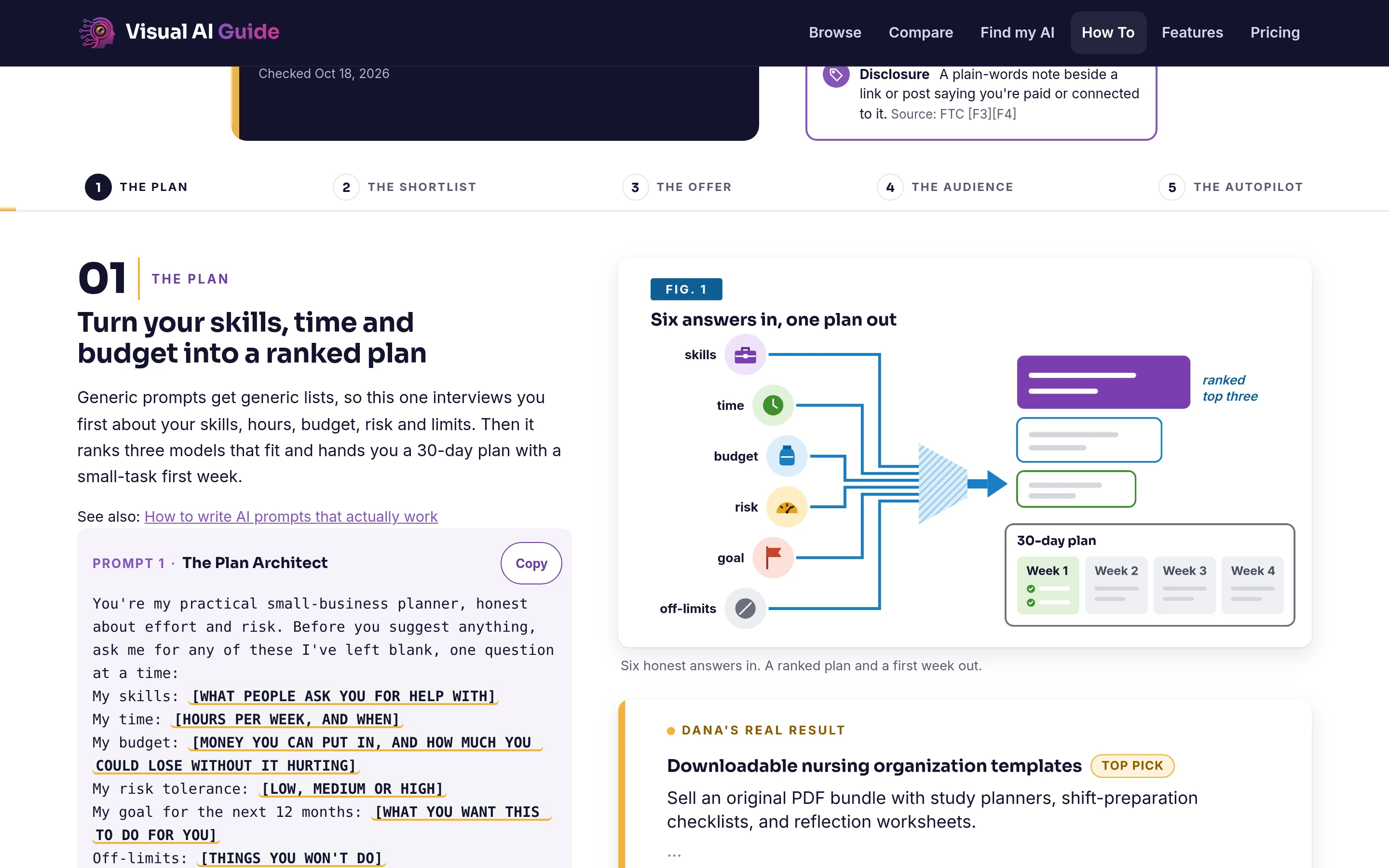Click the blue arrow after the funnel
Screen dimensions: 1389x868
pos(987,483)
